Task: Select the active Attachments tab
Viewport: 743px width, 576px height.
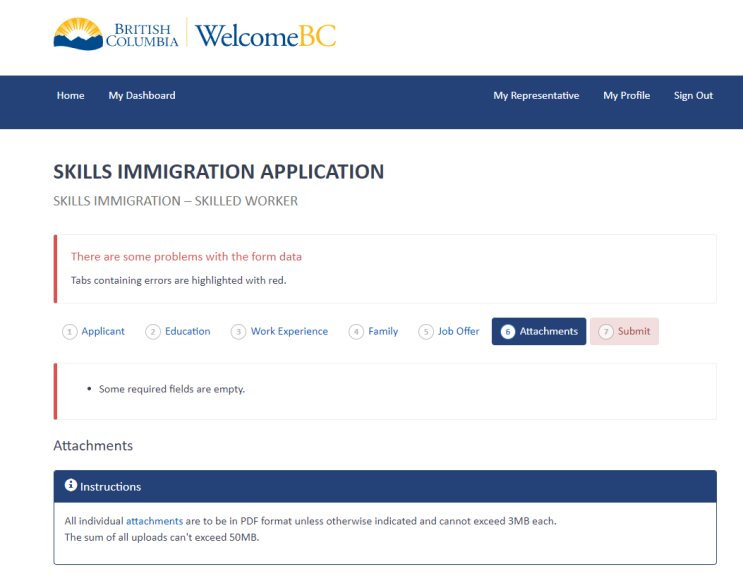Action: pos(539,332)
